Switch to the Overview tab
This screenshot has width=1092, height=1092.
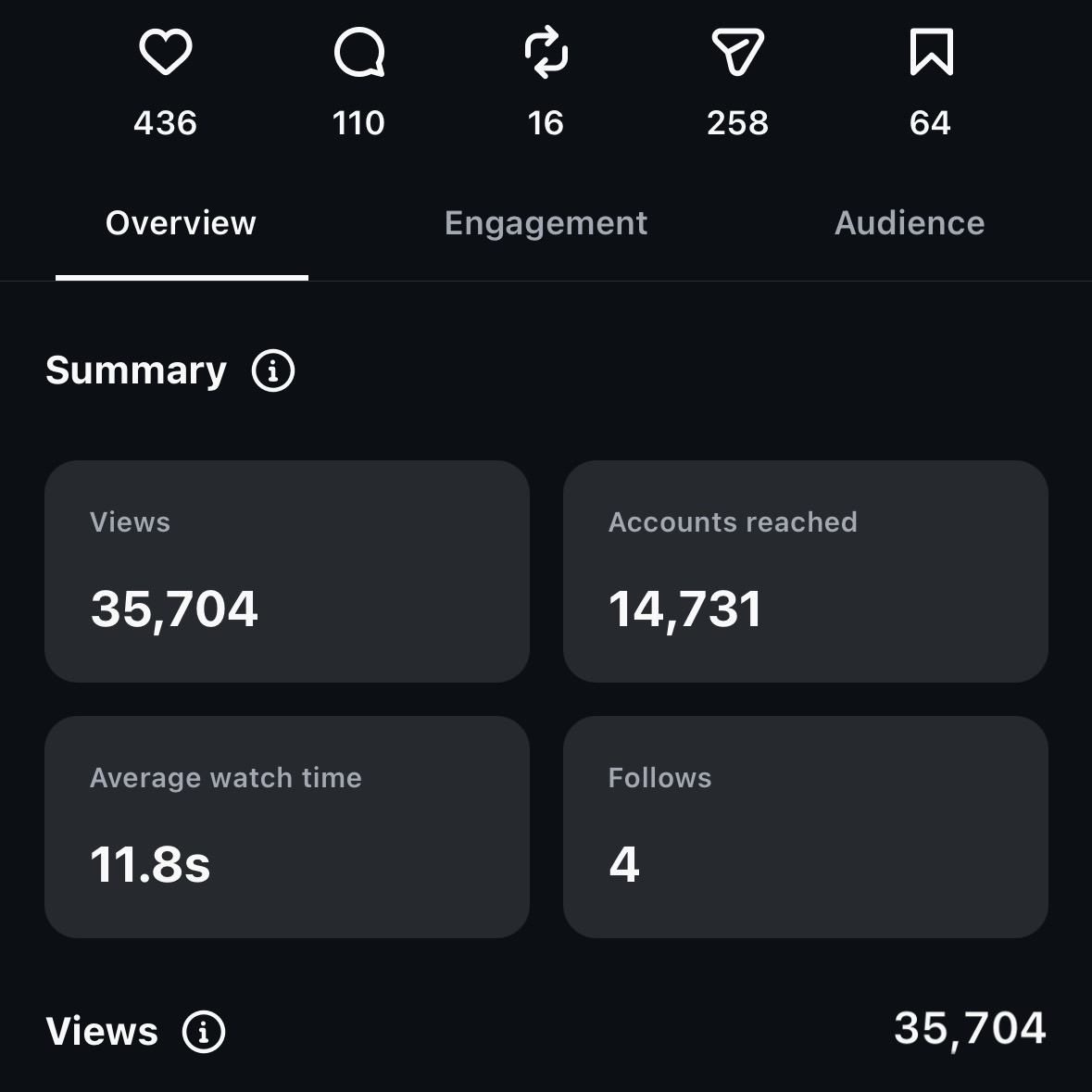(181, 223)
